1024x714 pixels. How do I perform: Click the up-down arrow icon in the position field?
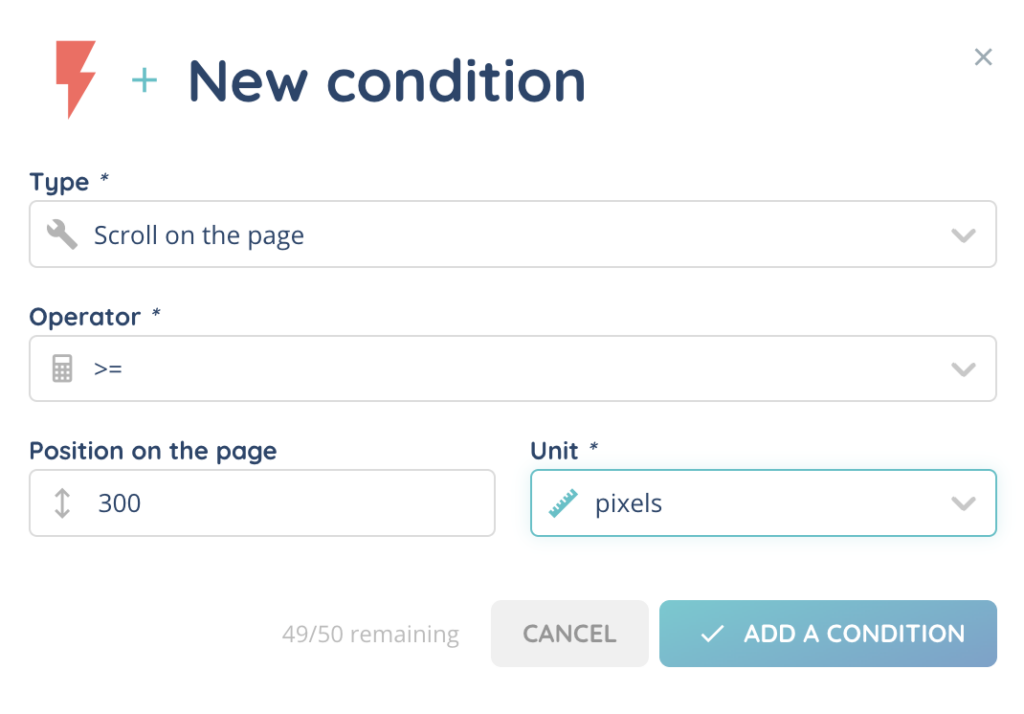coord(62,503)
